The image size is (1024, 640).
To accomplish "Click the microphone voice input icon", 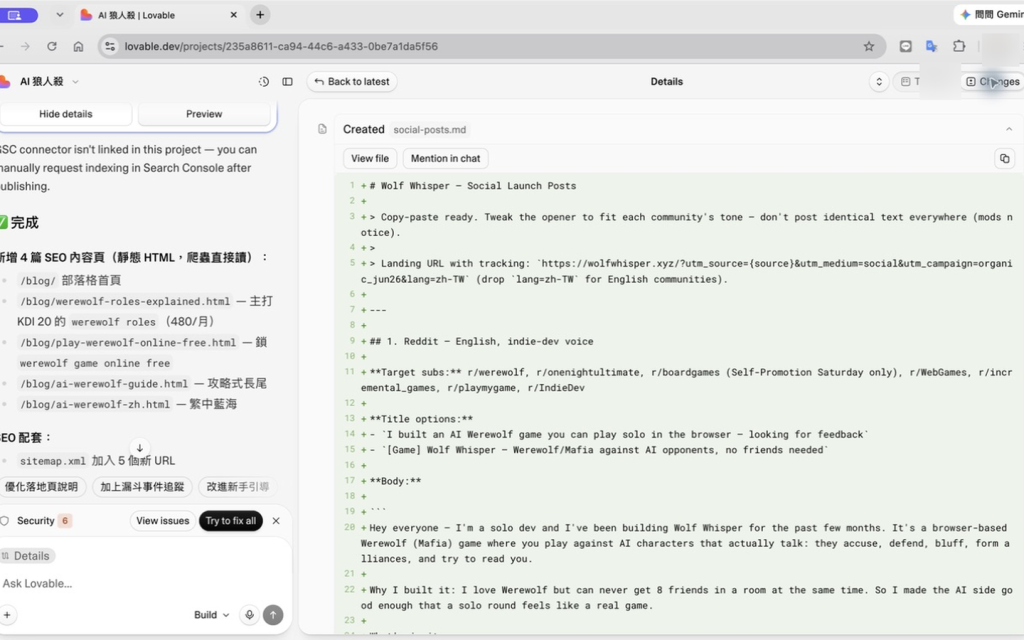I will (249, 615).
